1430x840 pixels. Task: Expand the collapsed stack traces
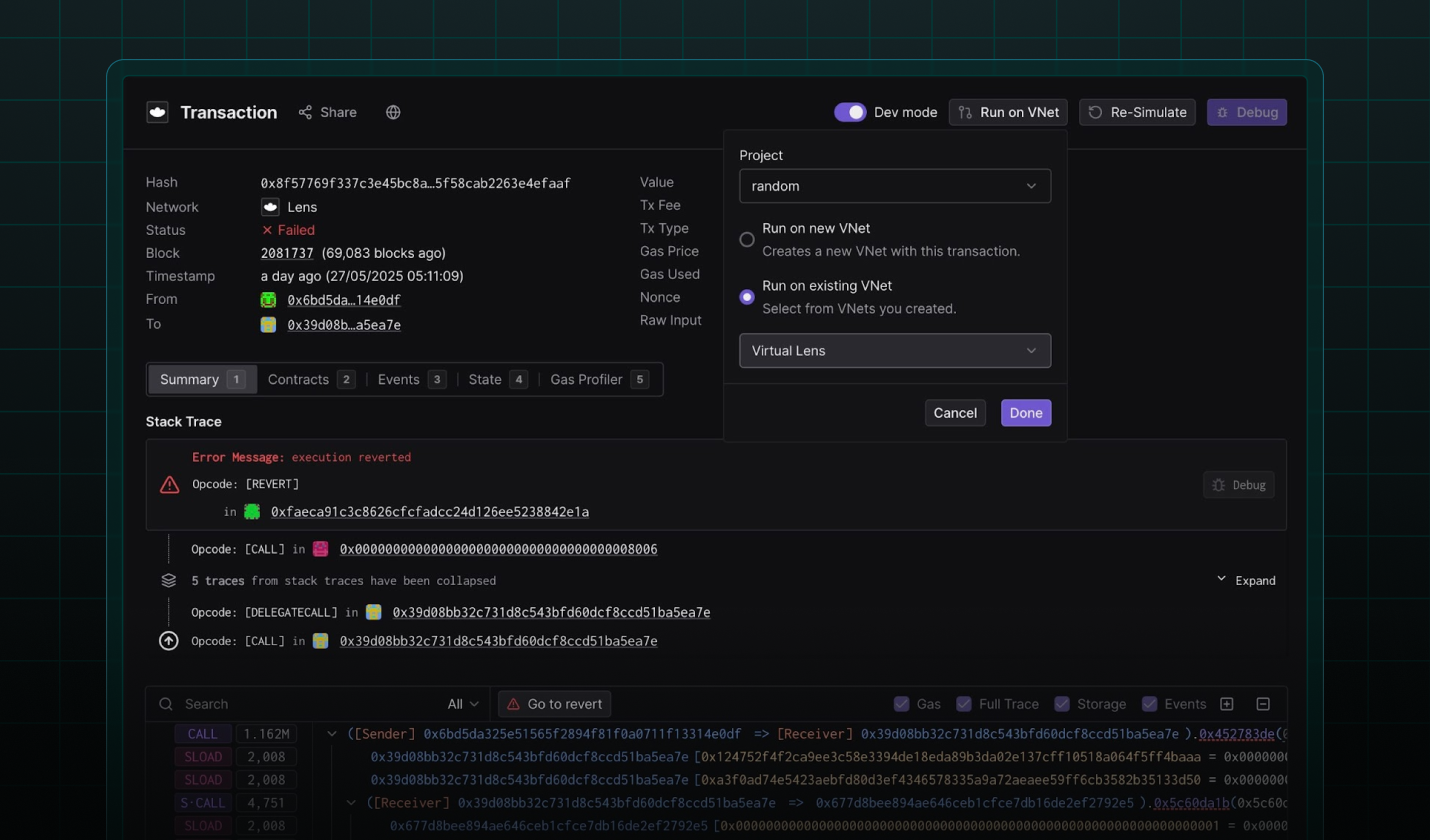(1246, 580)
